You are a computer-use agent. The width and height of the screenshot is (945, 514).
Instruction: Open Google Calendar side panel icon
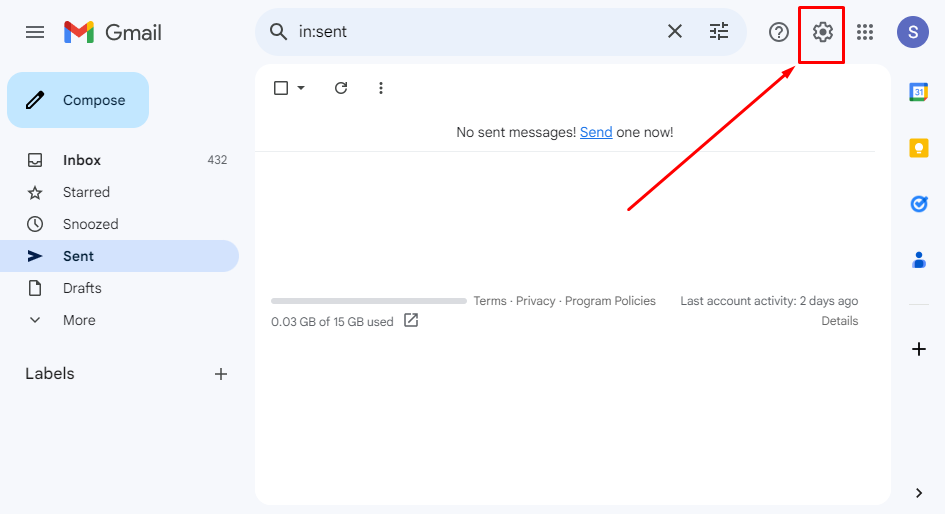[918, 92]
